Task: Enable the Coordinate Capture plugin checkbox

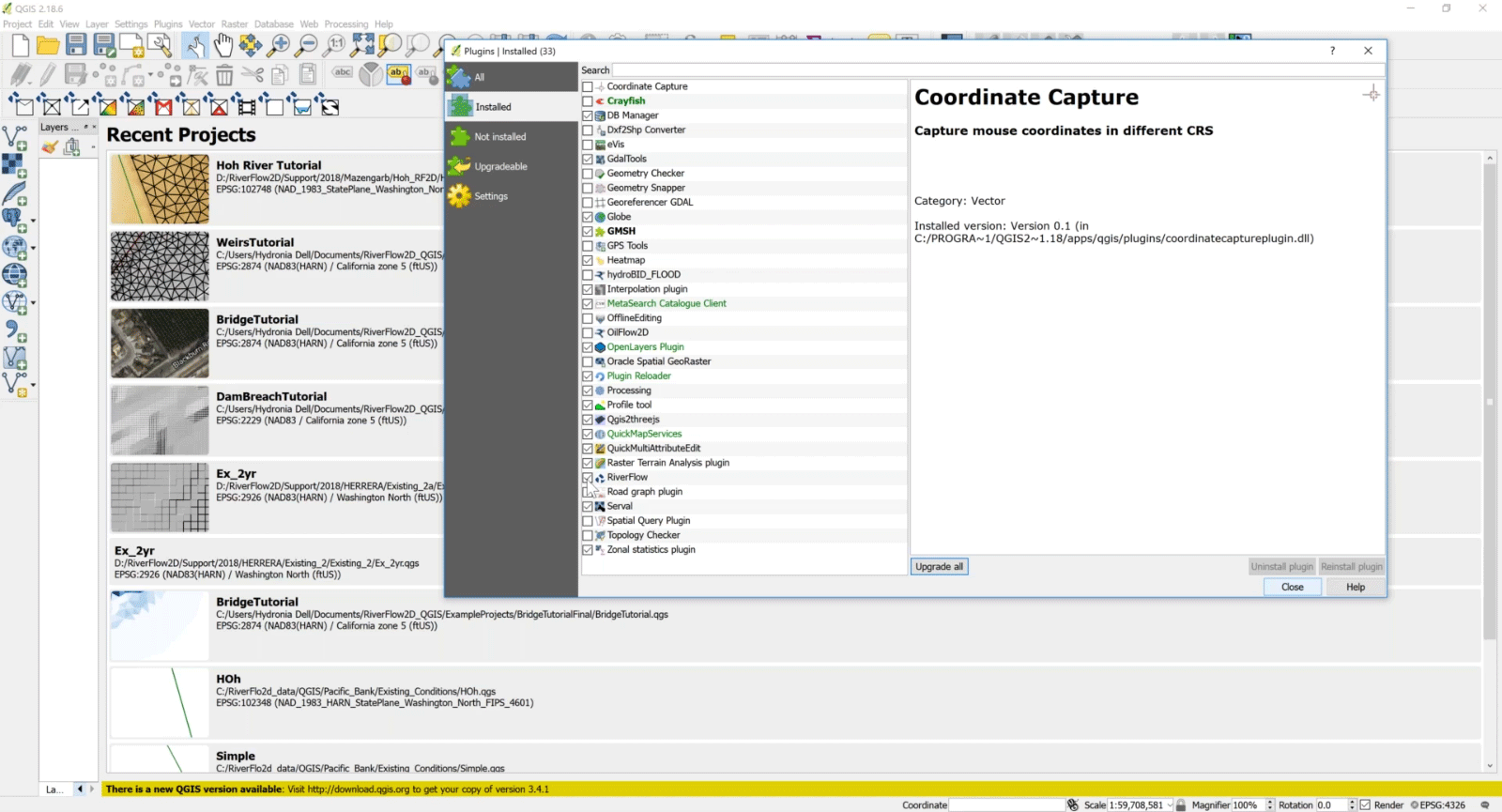Action: pyautogui.click(x=588, y=87)
